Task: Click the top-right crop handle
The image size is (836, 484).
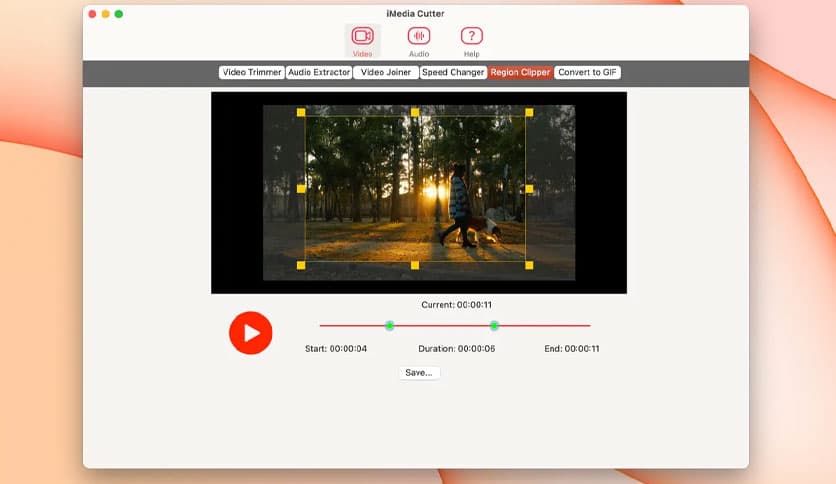Action: 529,112
